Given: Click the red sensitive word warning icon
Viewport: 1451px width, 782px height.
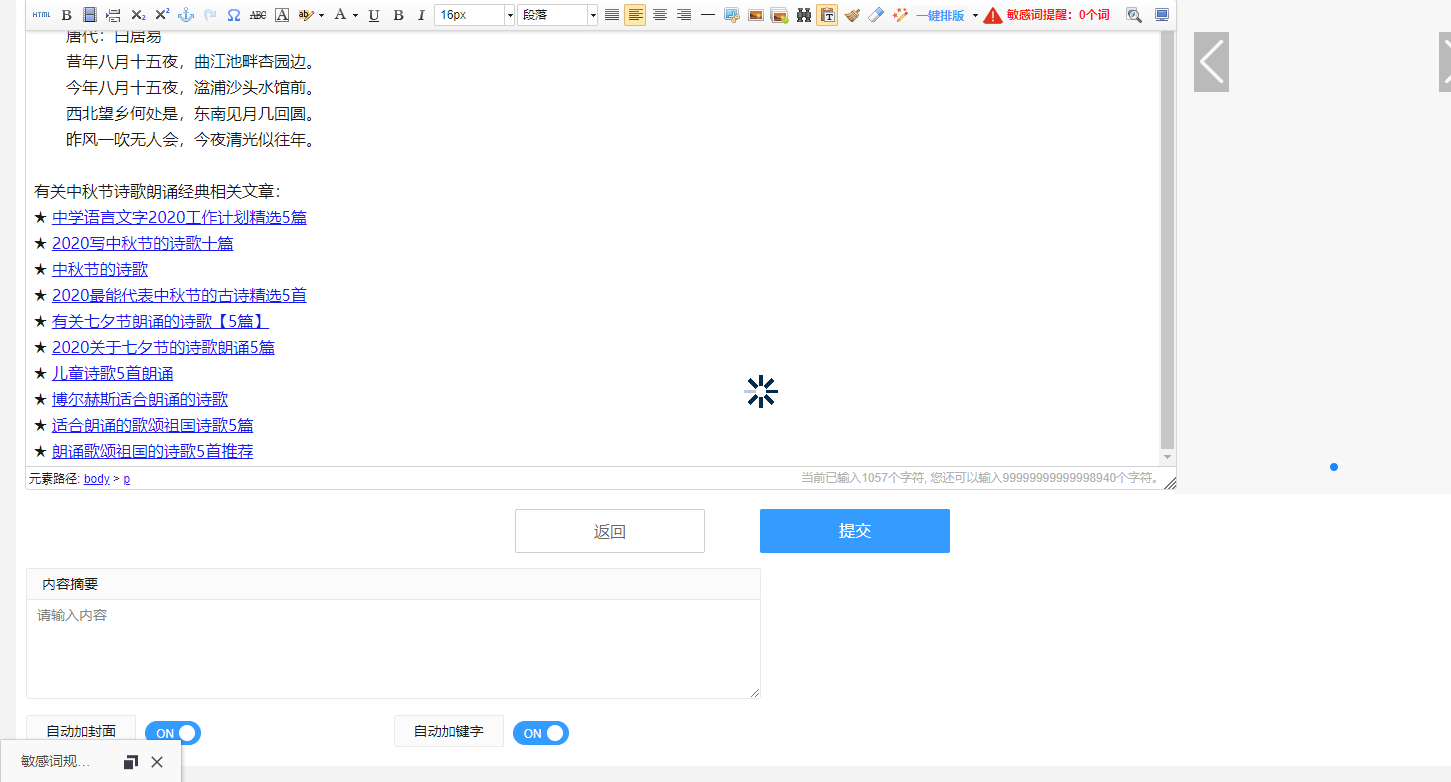Looking at the screenshot, I should pyautogui.click(x=993, y=15).
